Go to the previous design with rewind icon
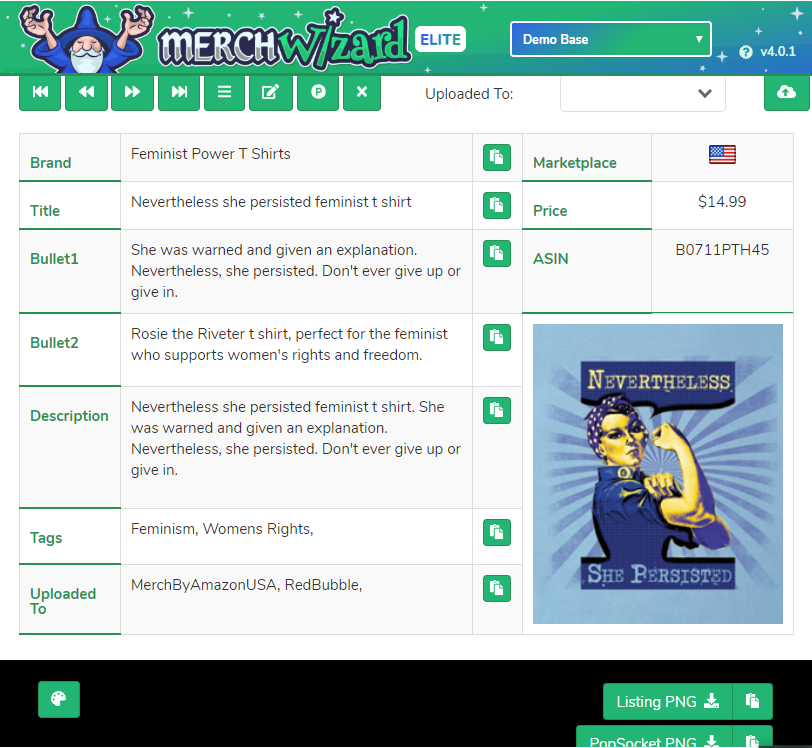This screenshot has height=748, width=812. (86, 92)
